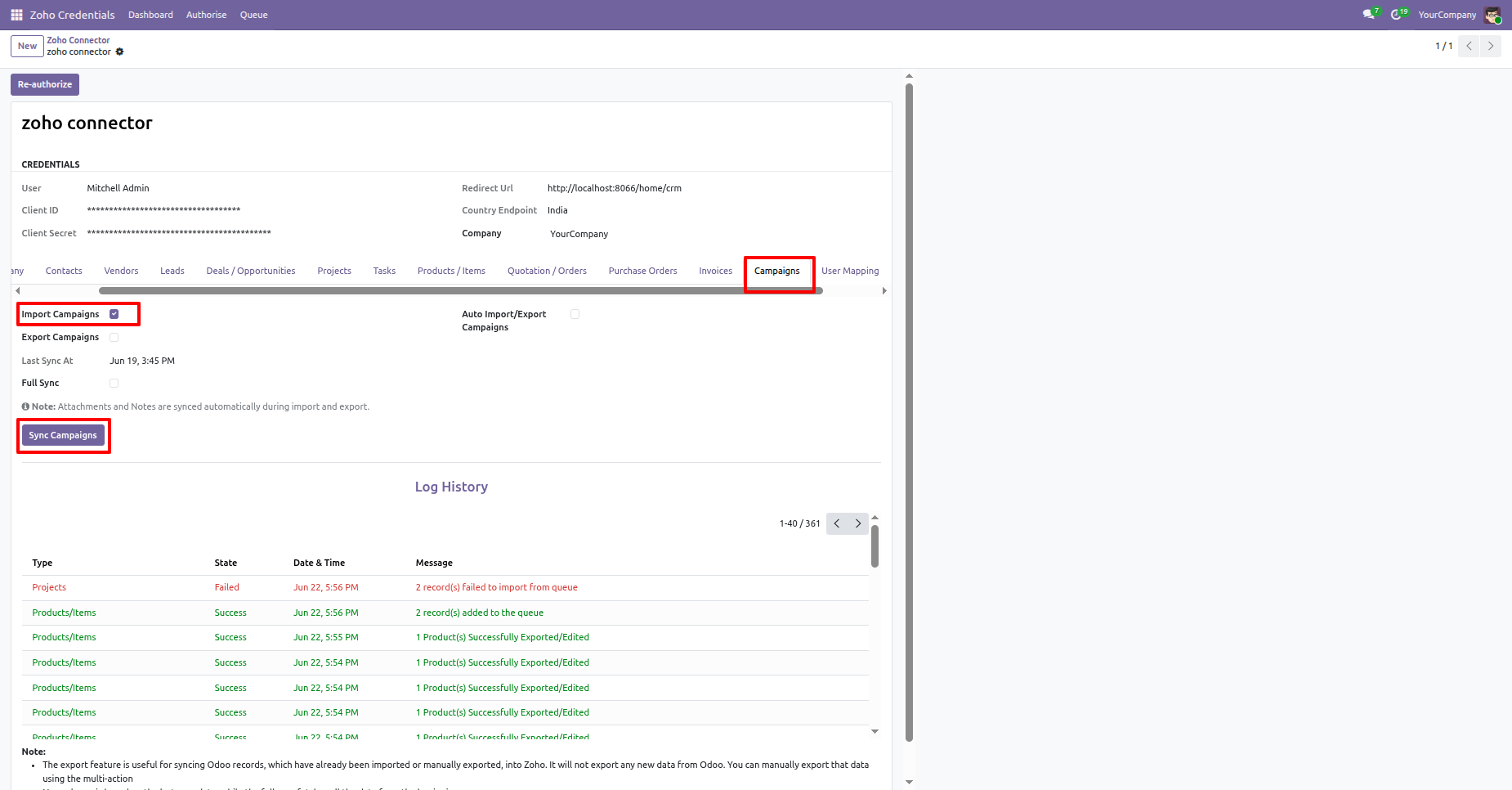1512x790 pixels.
Task: Click the Zoho Credentials app title
Action: point(72,15)
